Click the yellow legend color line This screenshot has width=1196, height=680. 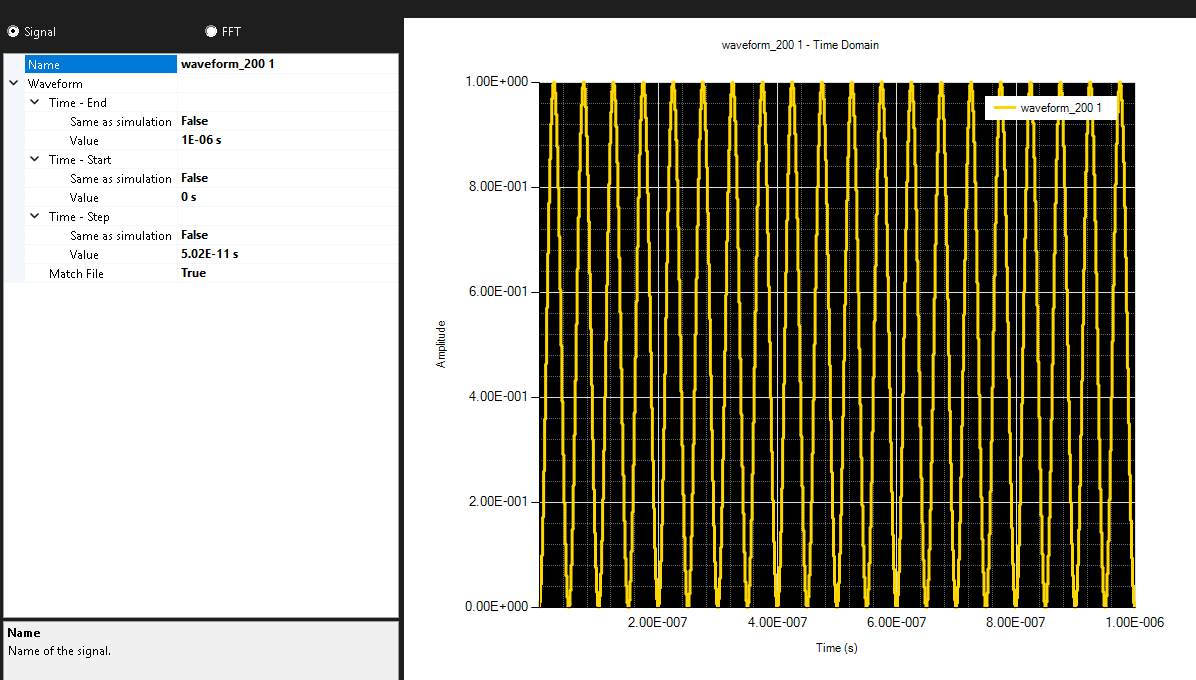(1005, 108)
